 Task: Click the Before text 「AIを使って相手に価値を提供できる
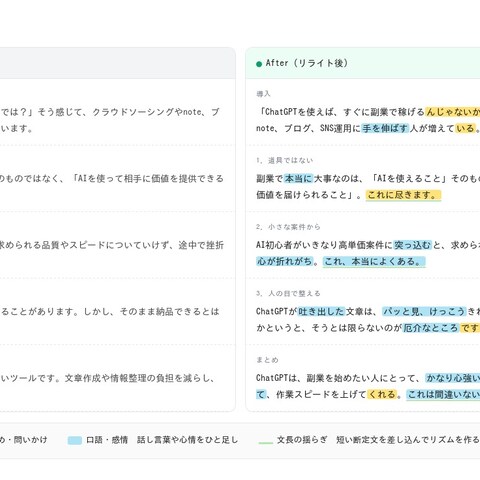tap(148, 179)
